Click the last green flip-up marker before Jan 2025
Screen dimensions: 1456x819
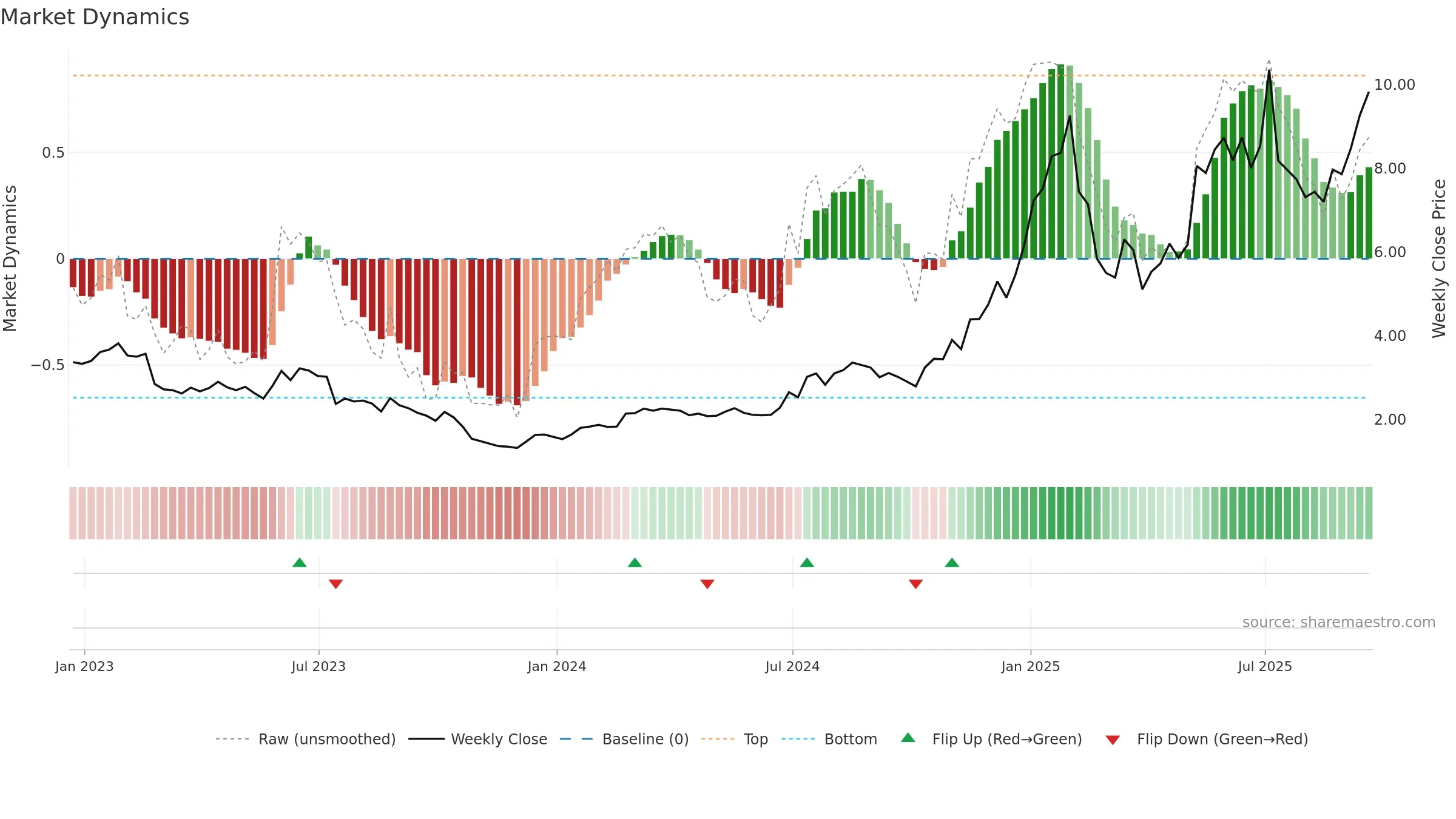(x=952, y=562)
